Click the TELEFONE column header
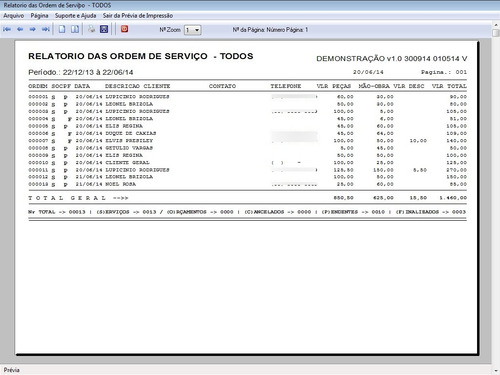The width and height of the screenshot is (500, 375). pyautogui.click(x=286, y=86)
